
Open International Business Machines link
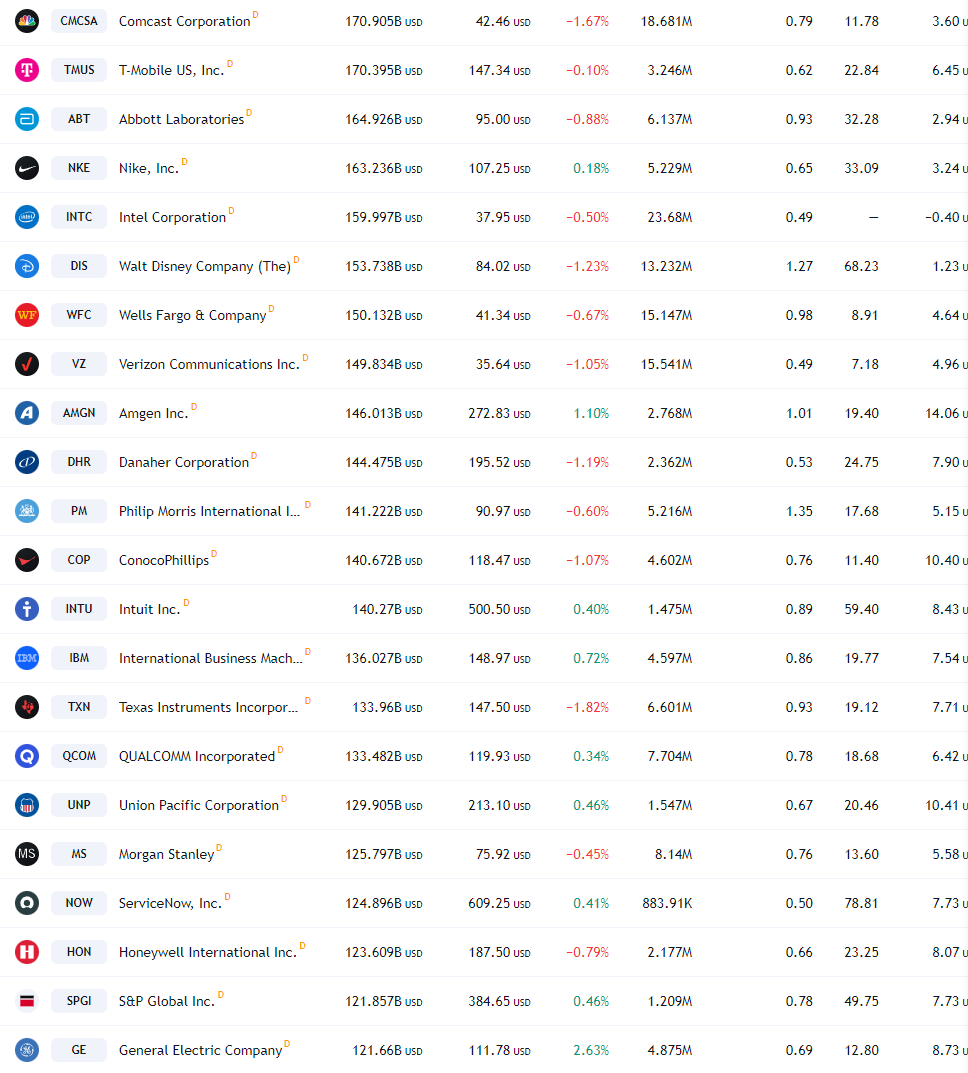coord(211,658)
